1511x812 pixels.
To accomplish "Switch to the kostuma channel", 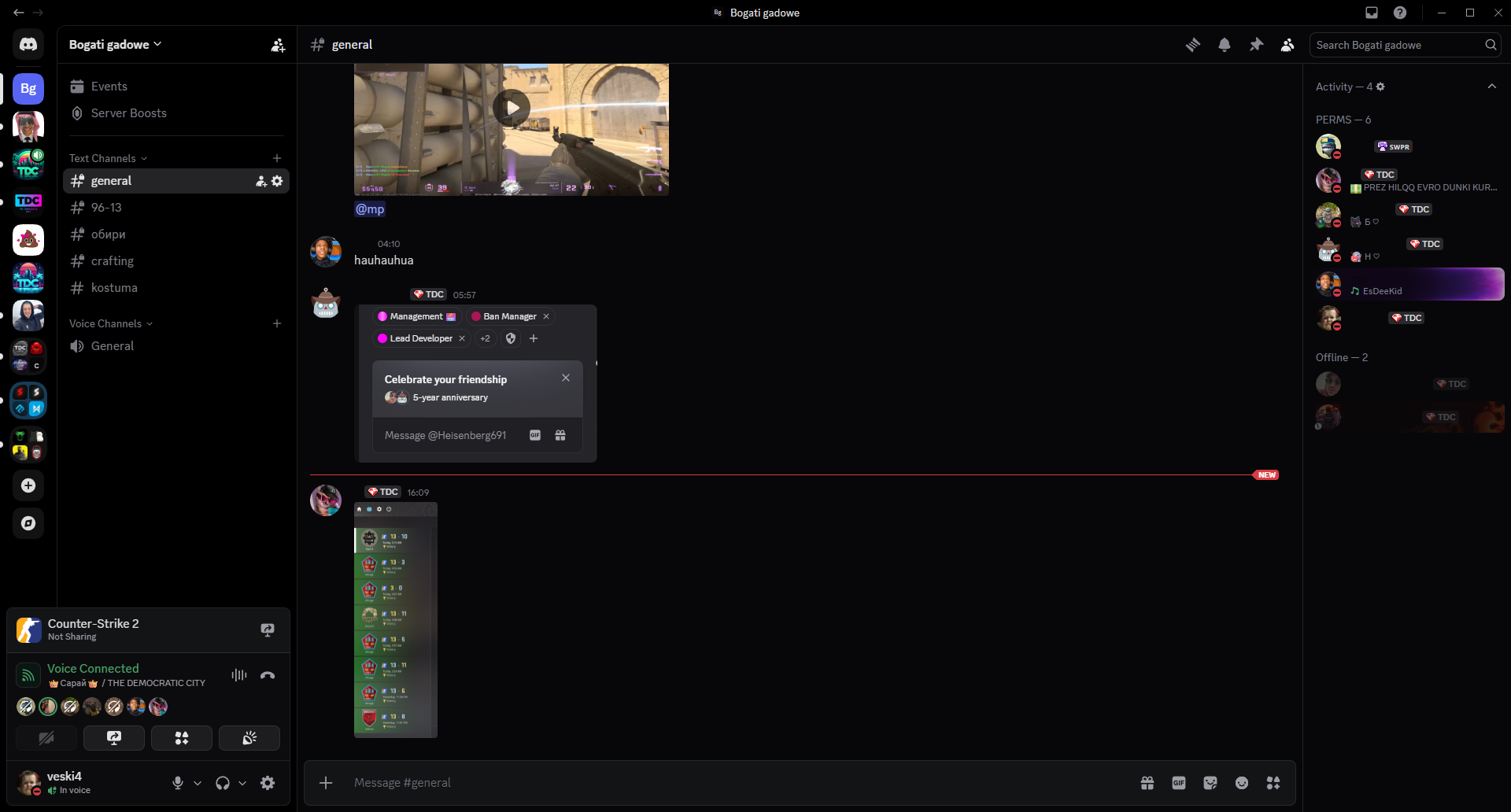I will coord(176,288).
